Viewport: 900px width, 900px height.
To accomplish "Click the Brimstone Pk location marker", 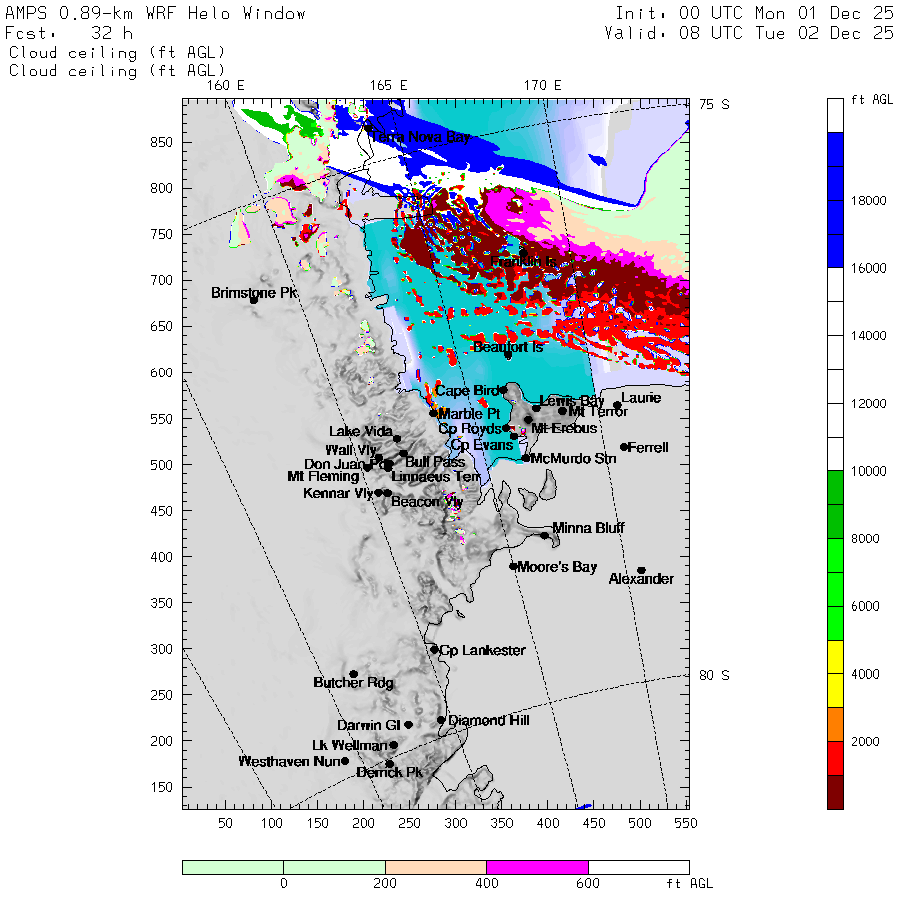I will (253, 300).
